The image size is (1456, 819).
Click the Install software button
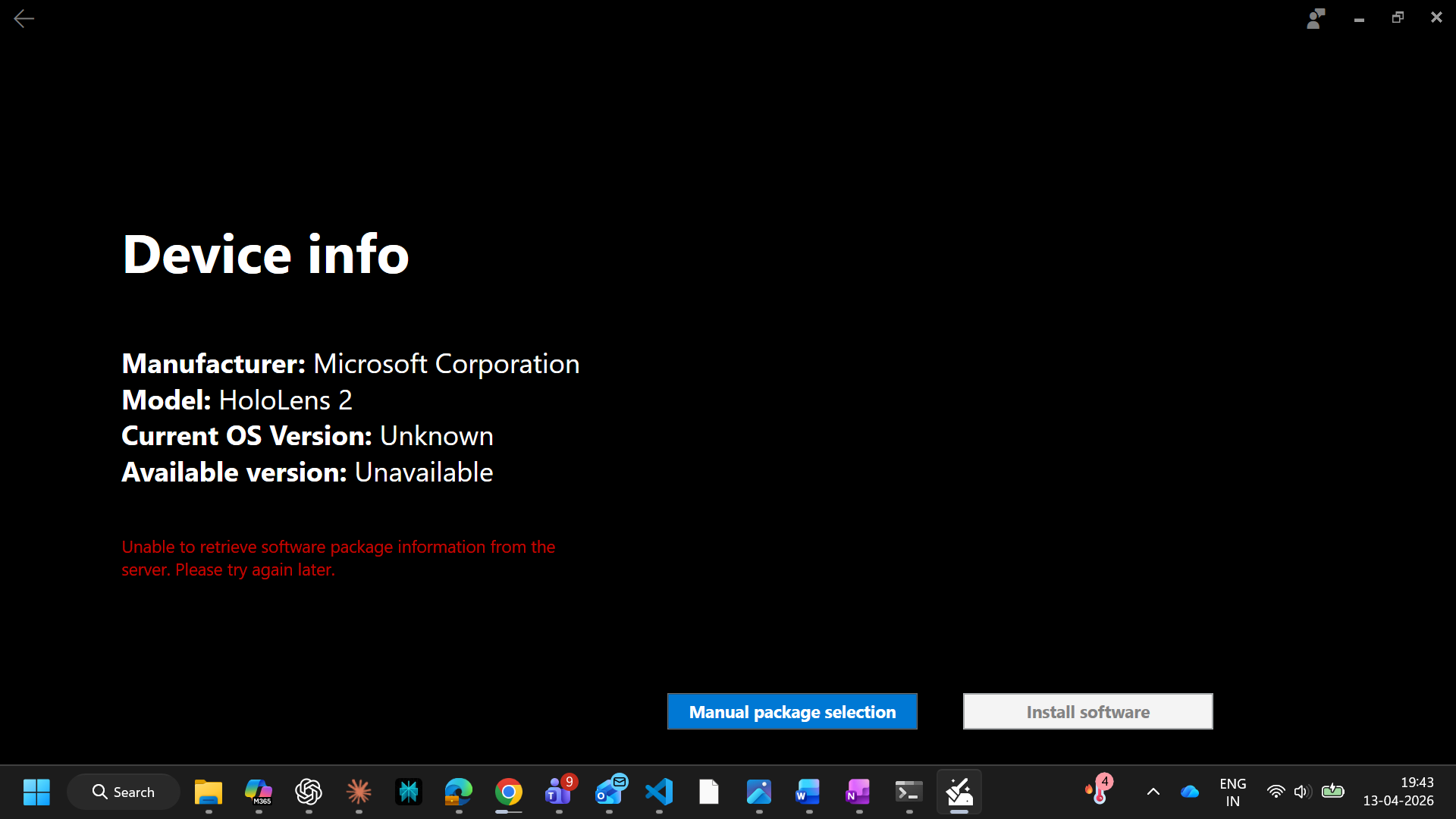coord(1087,711)
